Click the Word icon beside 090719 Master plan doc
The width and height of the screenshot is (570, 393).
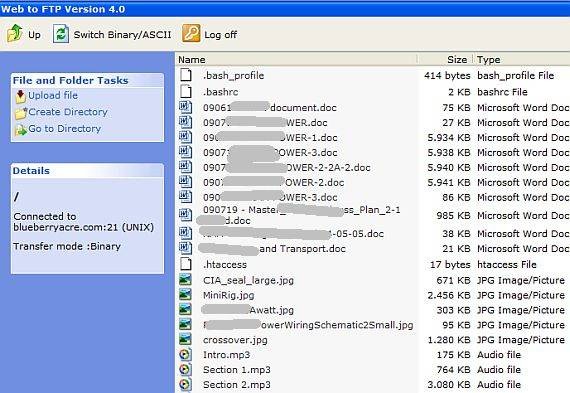coord(185,215)
